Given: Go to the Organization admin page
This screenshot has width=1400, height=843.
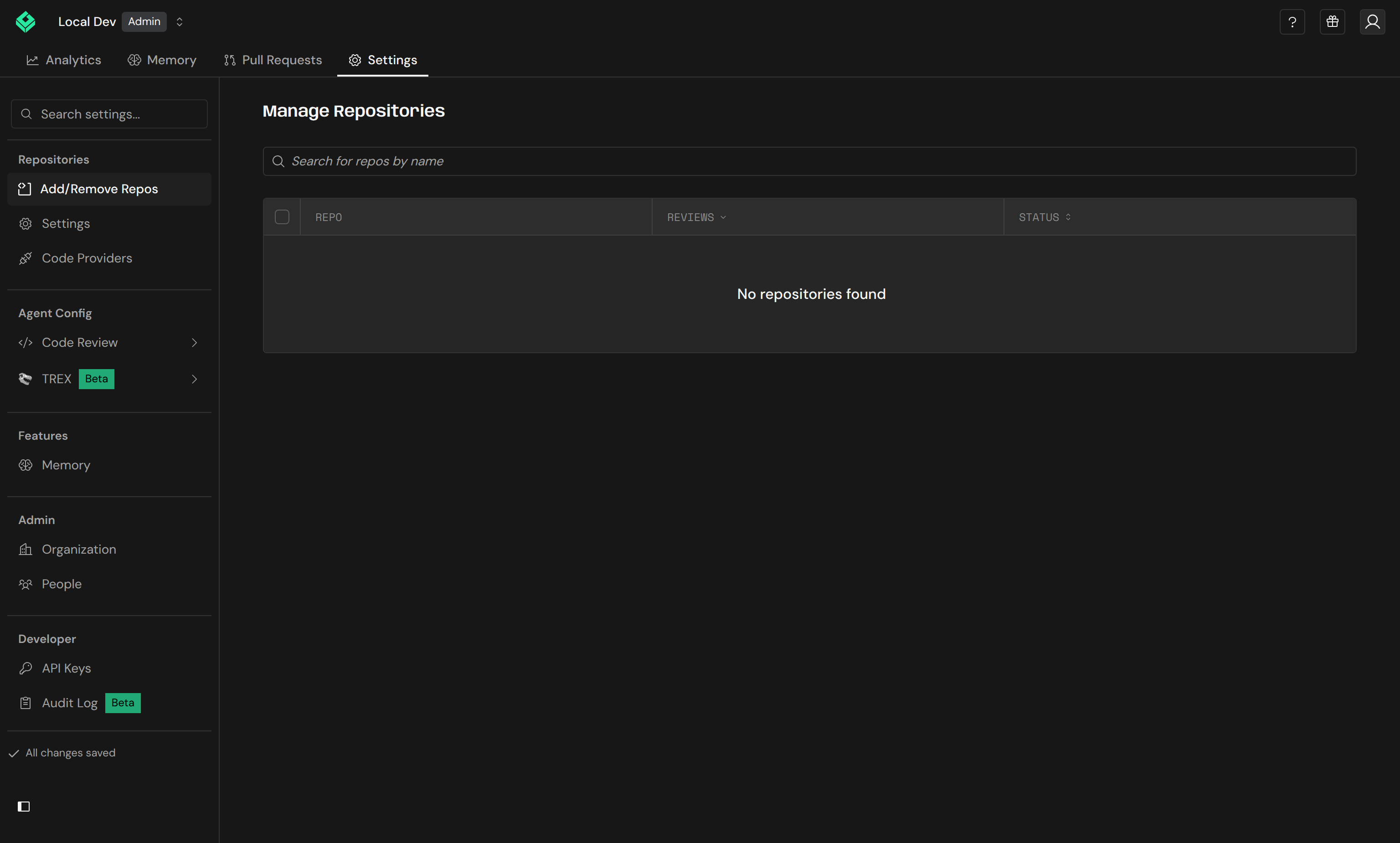Looking at the screenshot, I should click(110, 549).
